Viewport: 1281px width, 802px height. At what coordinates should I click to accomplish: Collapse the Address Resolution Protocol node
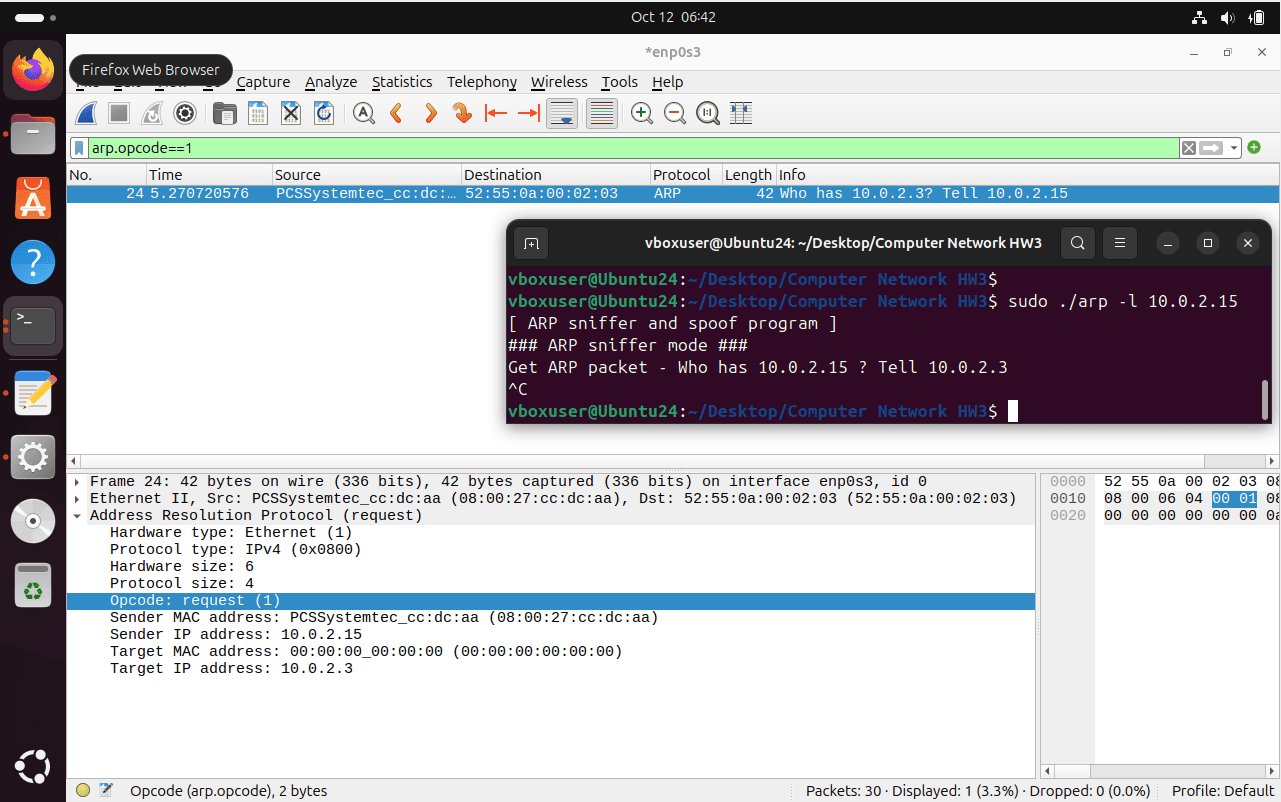[77, 516]
